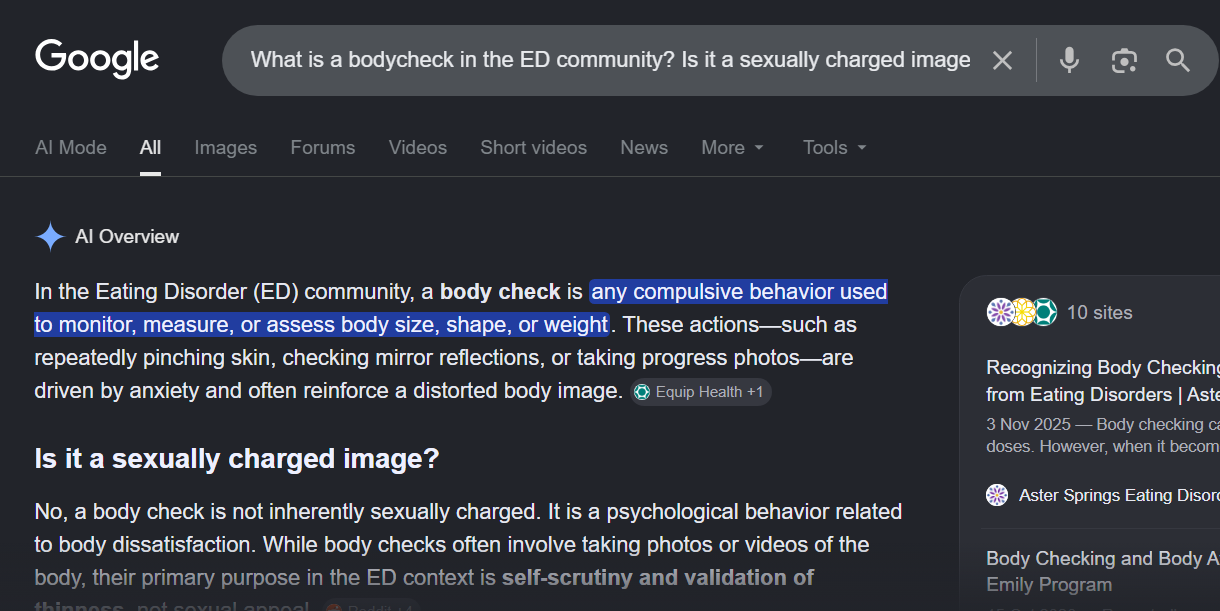The width and height of the screenshot is (1220, 611).
Task: Open the Equip Health +1 source chip
Action: [700, 392]
